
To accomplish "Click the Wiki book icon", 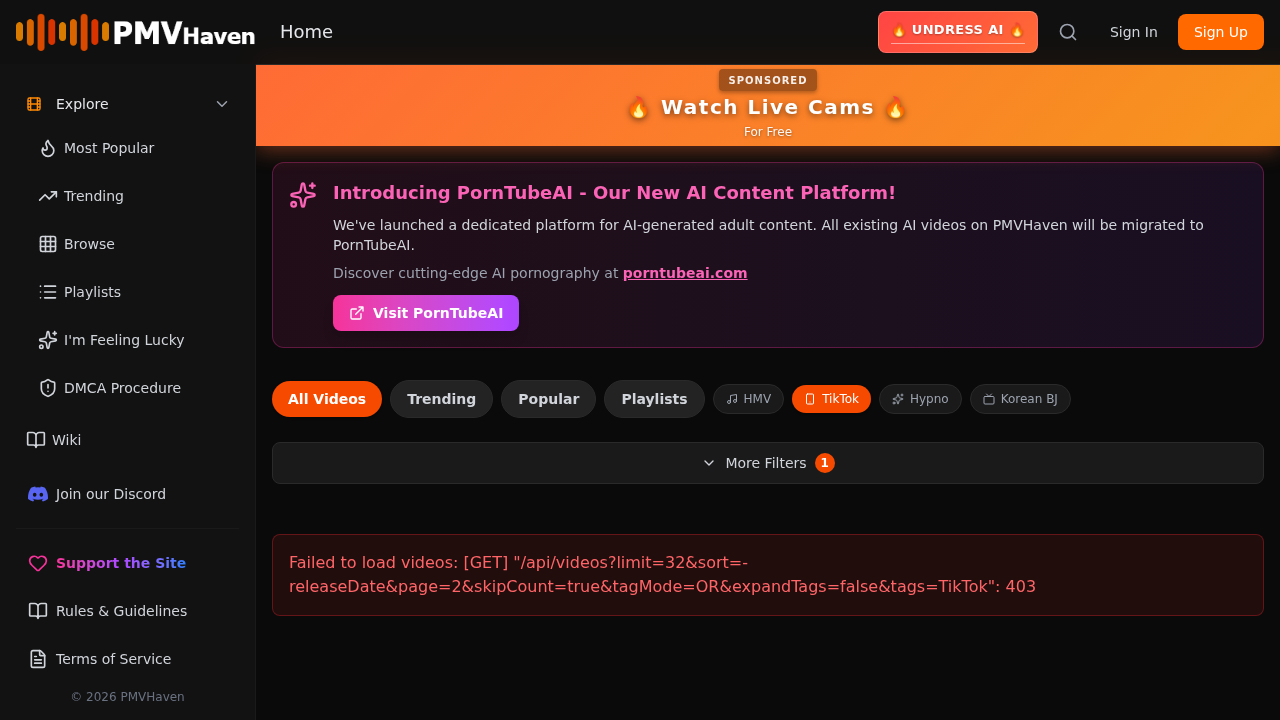I will pos(36,440).
